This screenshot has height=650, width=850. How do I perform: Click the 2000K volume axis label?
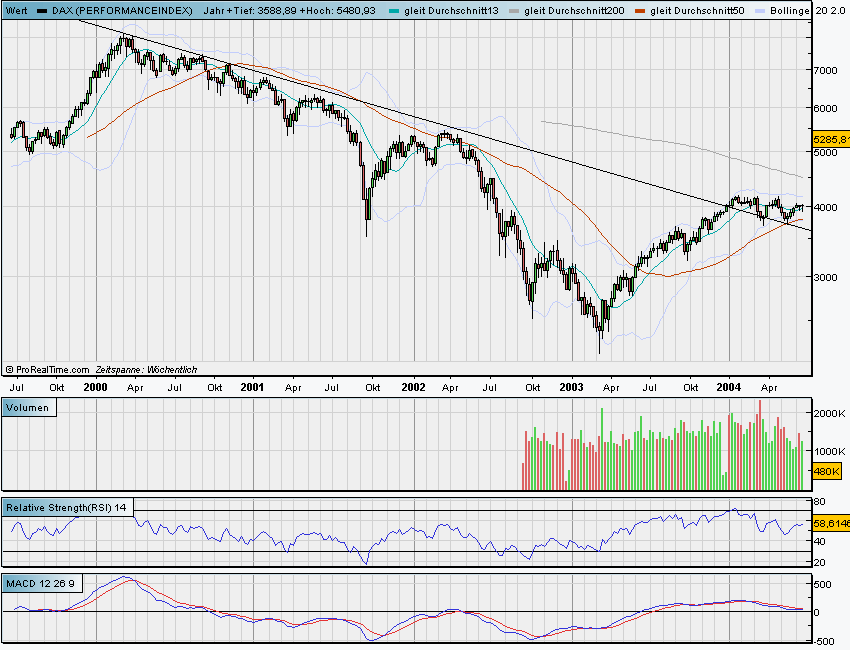point(829,414)
